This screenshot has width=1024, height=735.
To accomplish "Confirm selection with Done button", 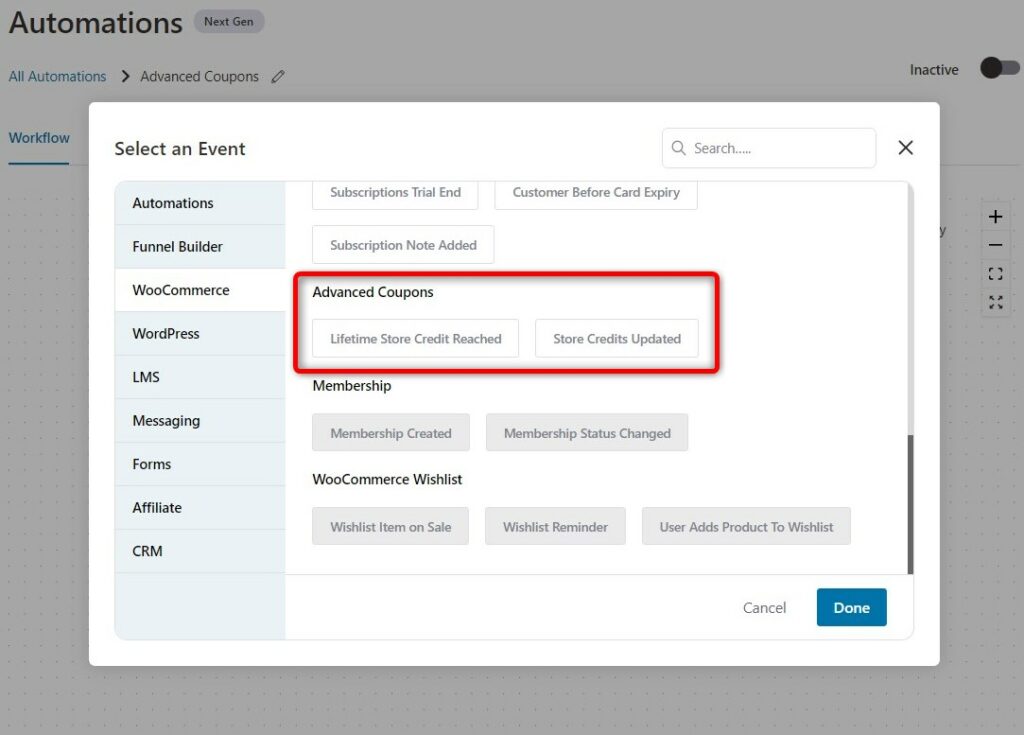I will click(x=852, y=608).
